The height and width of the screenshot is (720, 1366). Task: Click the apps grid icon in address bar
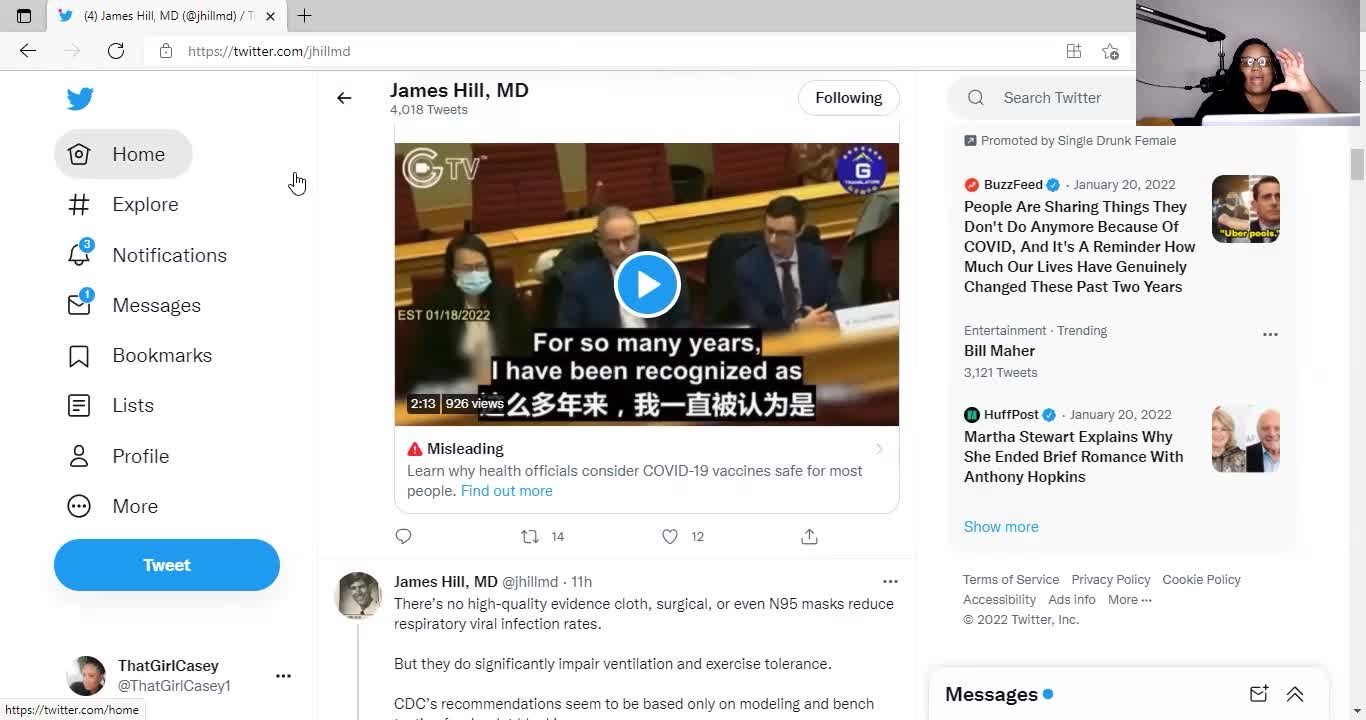1074,51
